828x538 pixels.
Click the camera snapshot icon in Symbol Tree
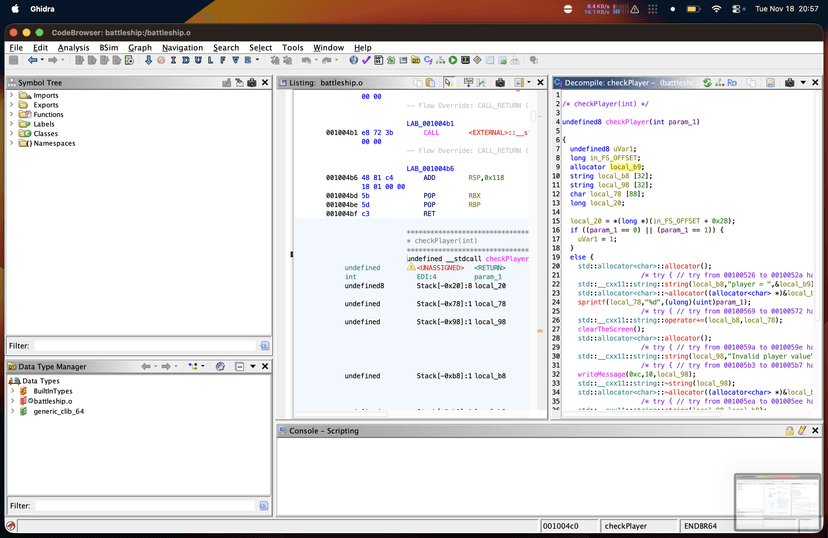coord(252,82)
